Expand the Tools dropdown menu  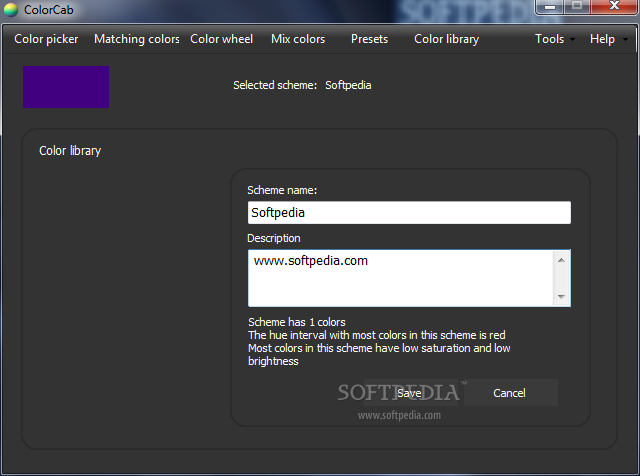555,39
